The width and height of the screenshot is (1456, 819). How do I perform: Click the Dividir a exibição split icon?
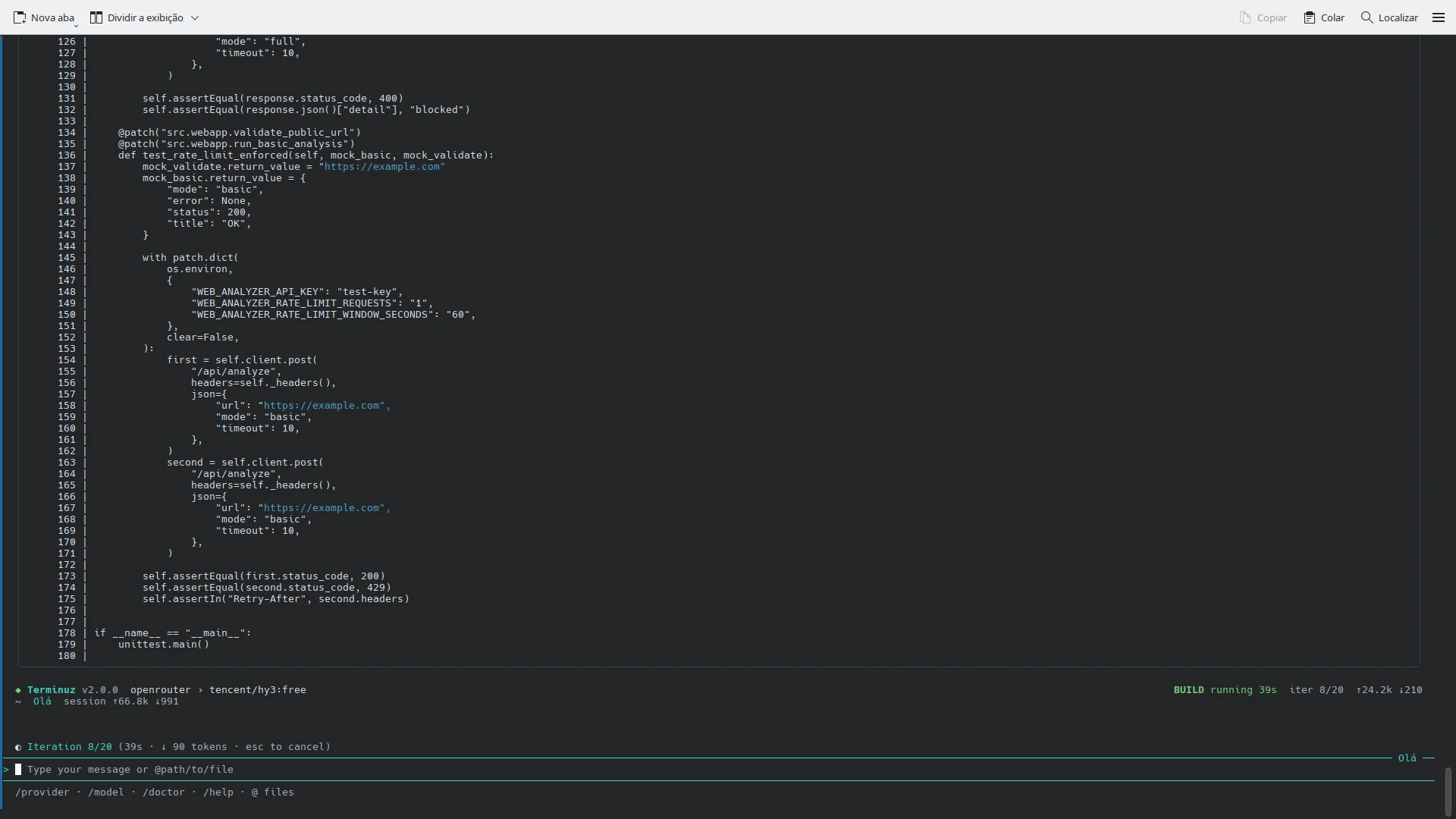pyautogui.click(x=96, y=17)
